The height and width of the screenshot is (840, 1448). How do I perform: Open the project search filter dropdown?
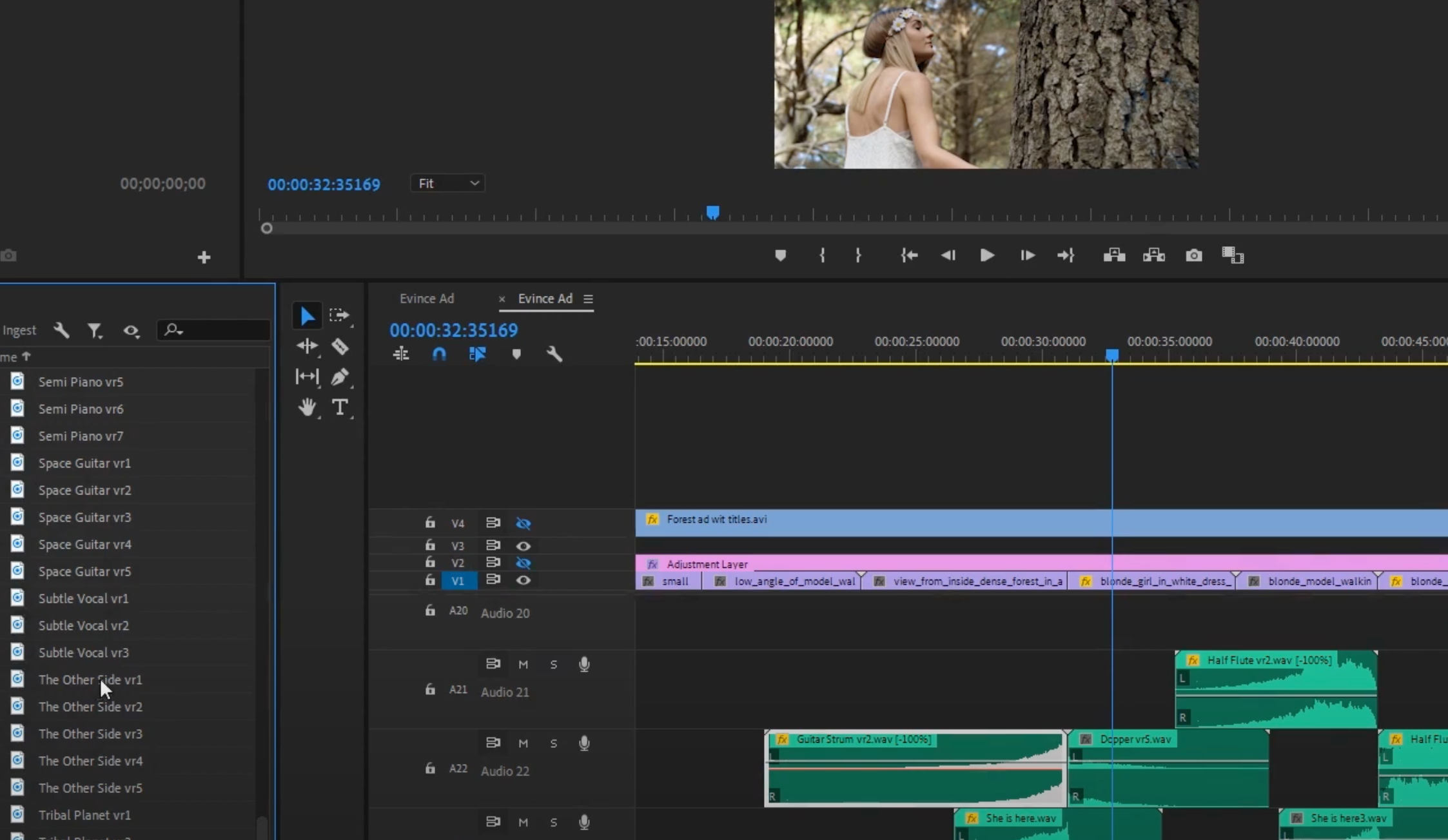173,330
